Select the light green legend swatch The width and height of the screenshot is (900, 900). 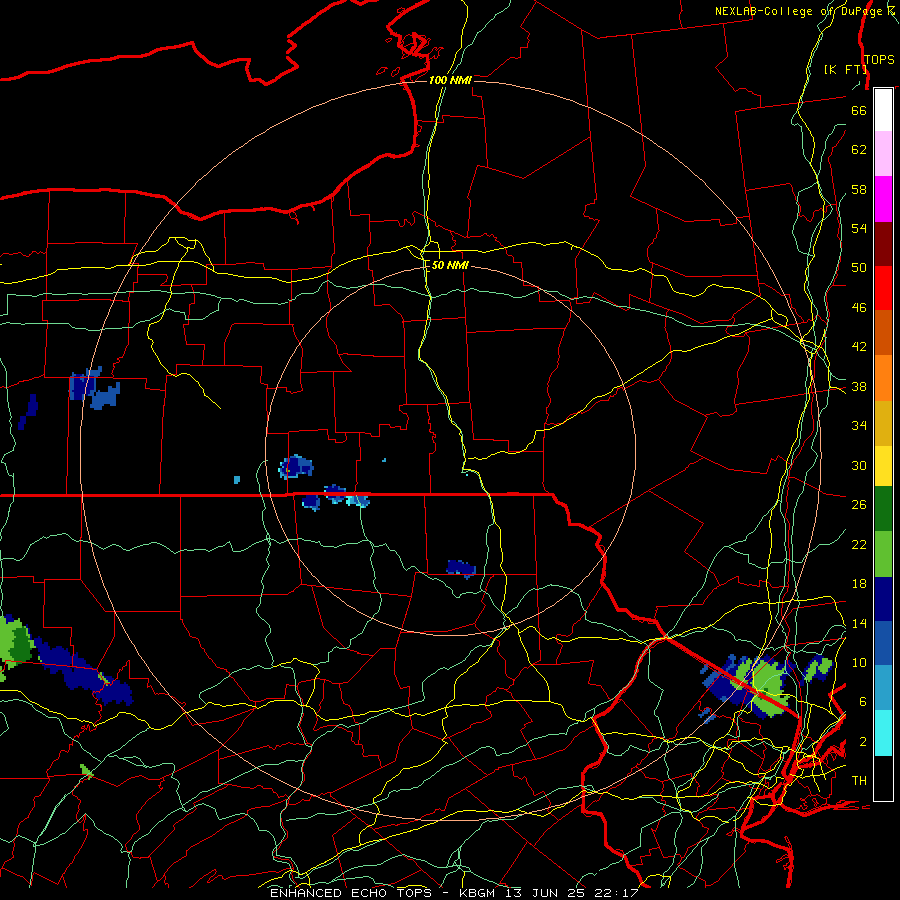(883, 554)
